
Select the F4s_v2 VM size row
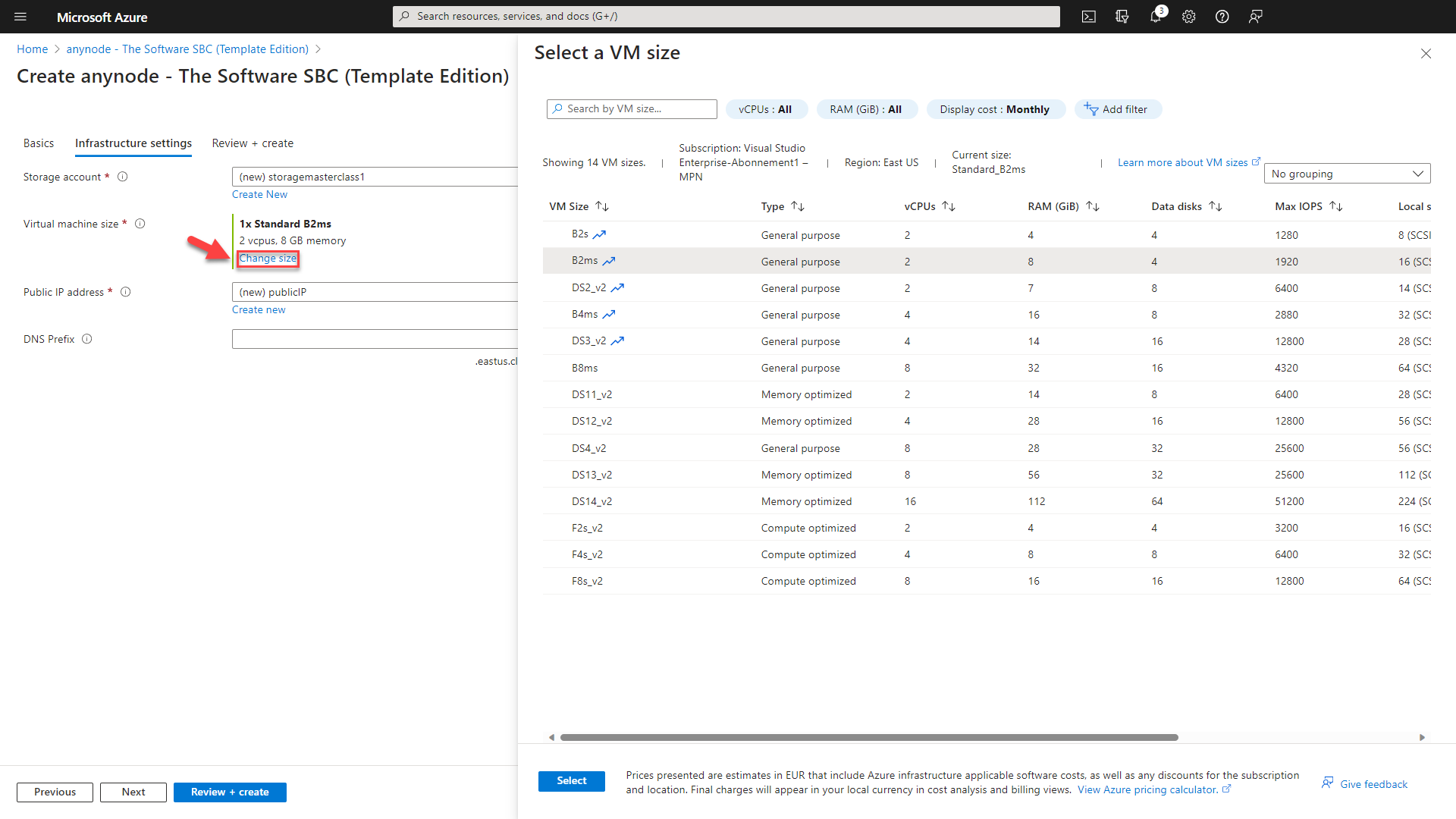987,554
